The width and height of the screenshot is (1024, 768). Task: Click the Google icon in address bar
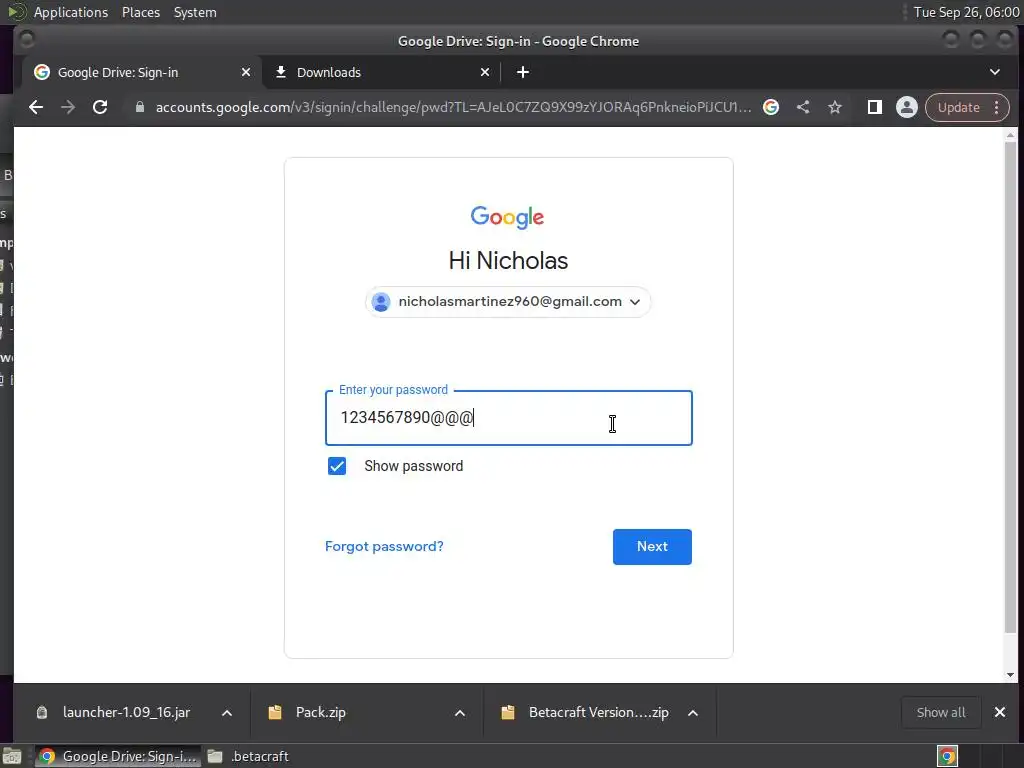(x=771, y=107)
